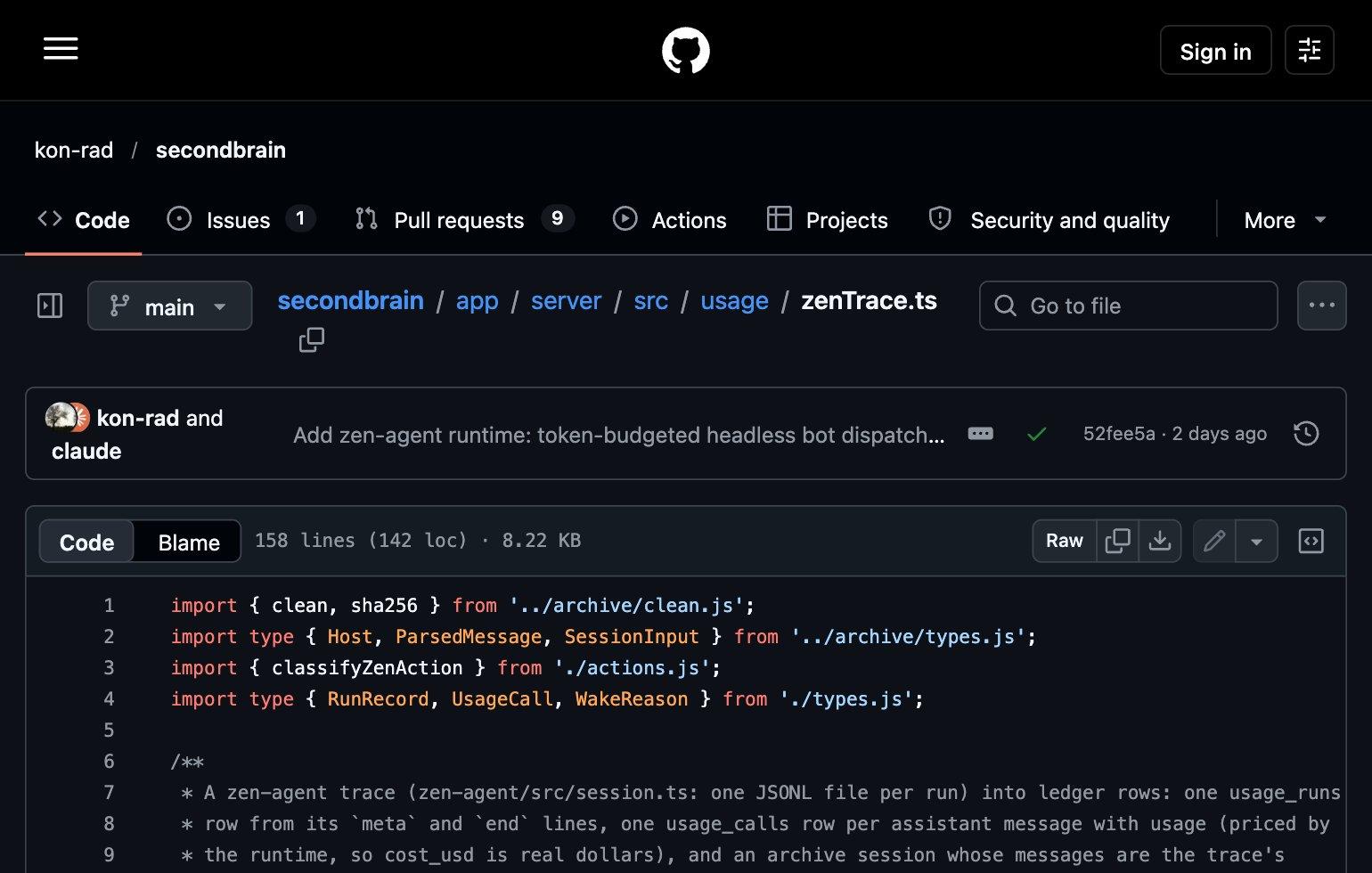1372x873 pixels.
Task: Expand the commit message ellipsis
Action: [x=980, y=434]
